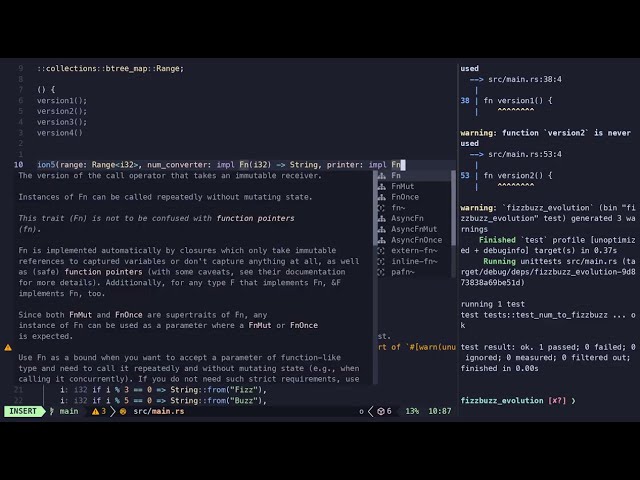640x480 pixels.
Task: Click the 'Running' status word in terminal
Action: pos(500,261)
